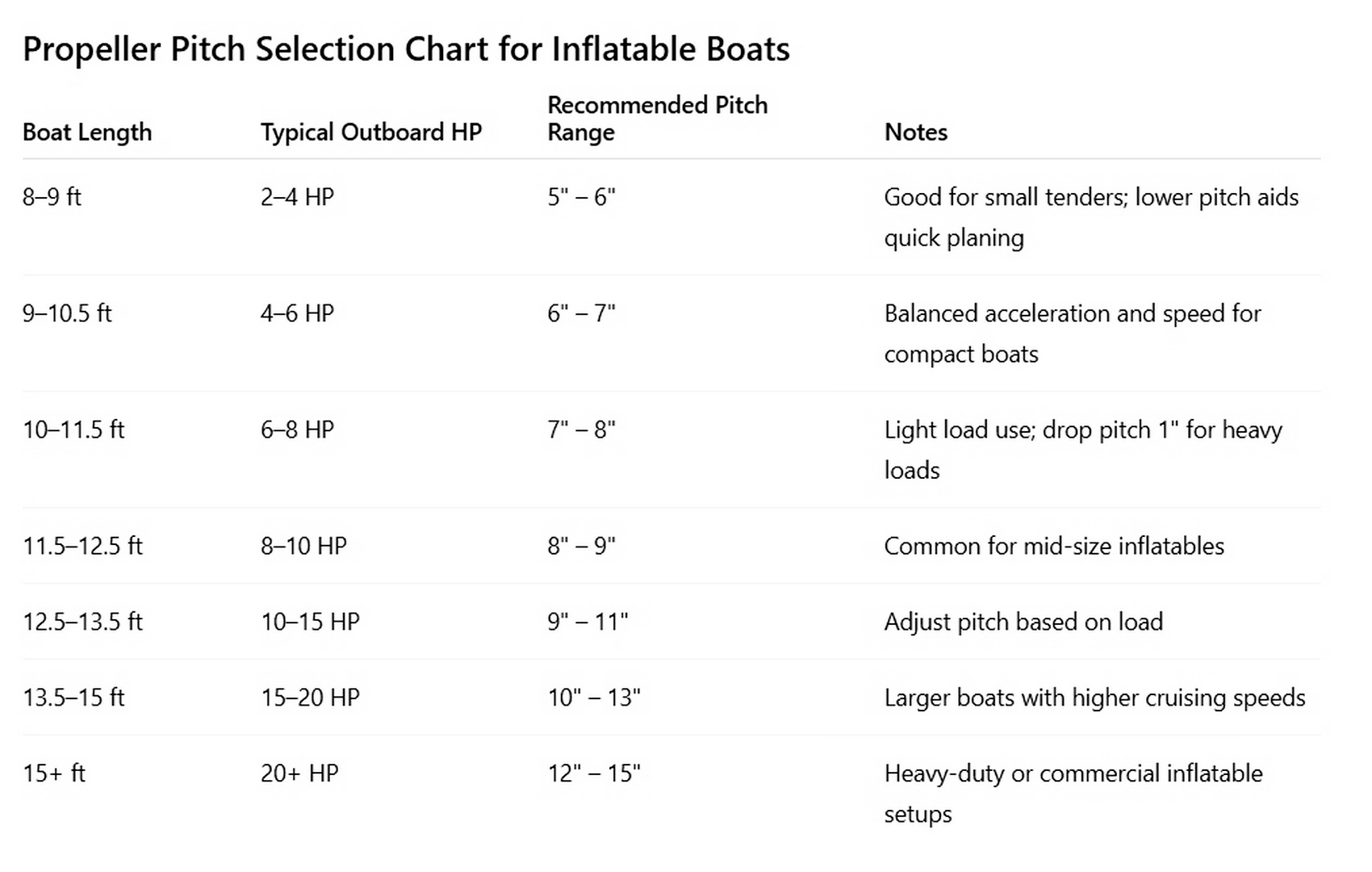
Task: Click the 2–4 HP cell
Action: tap(297, 197)
